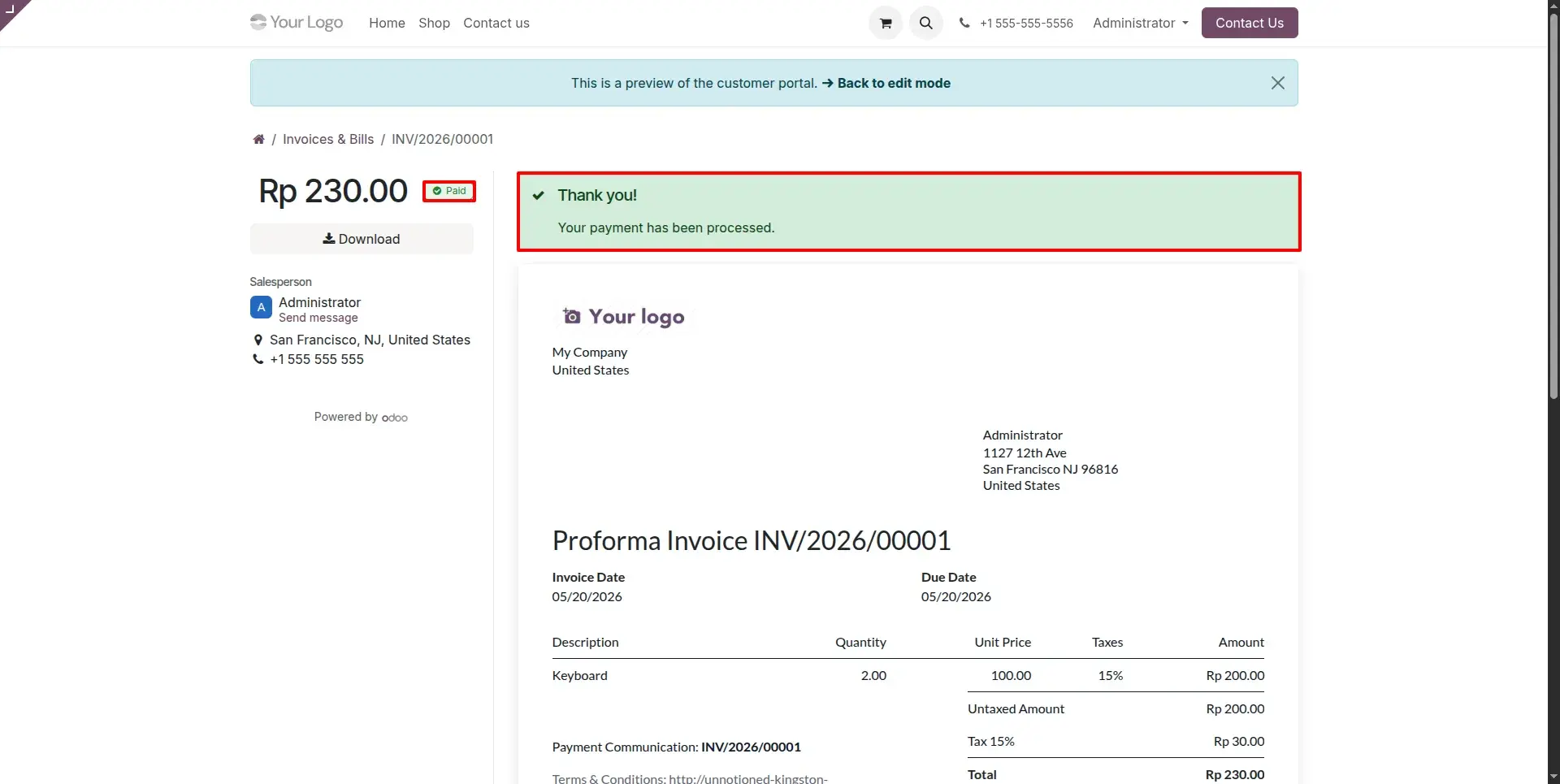Image resolution: width=1560 pixels, height=784 pixels.
Task: Click the home breadcrumb icon
Action: pyautogui.click(x=258, y=139)
